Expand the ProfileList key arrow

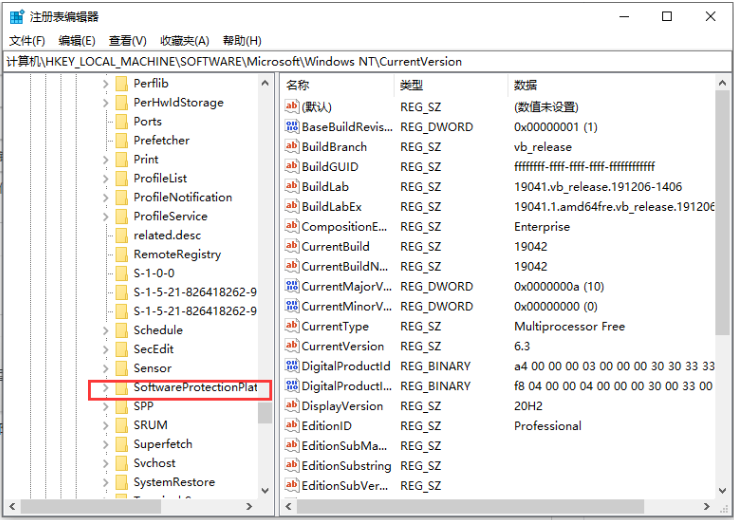click(x=105, y=178)
